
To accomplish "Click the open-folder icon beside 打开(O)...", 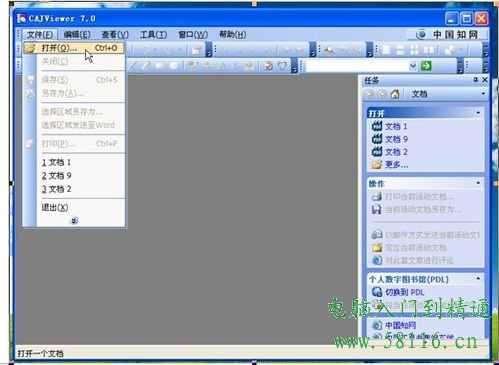I will click(x=30, y=48).
